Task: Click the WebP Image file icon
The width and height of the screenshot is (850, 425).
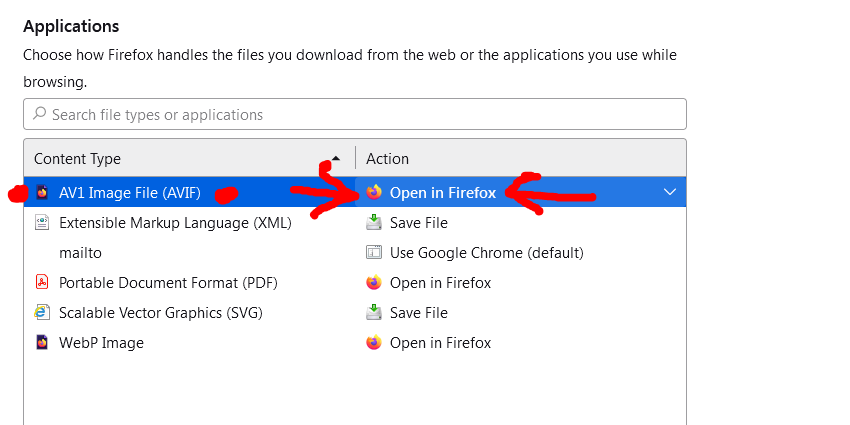Action: tap(42, 343)
